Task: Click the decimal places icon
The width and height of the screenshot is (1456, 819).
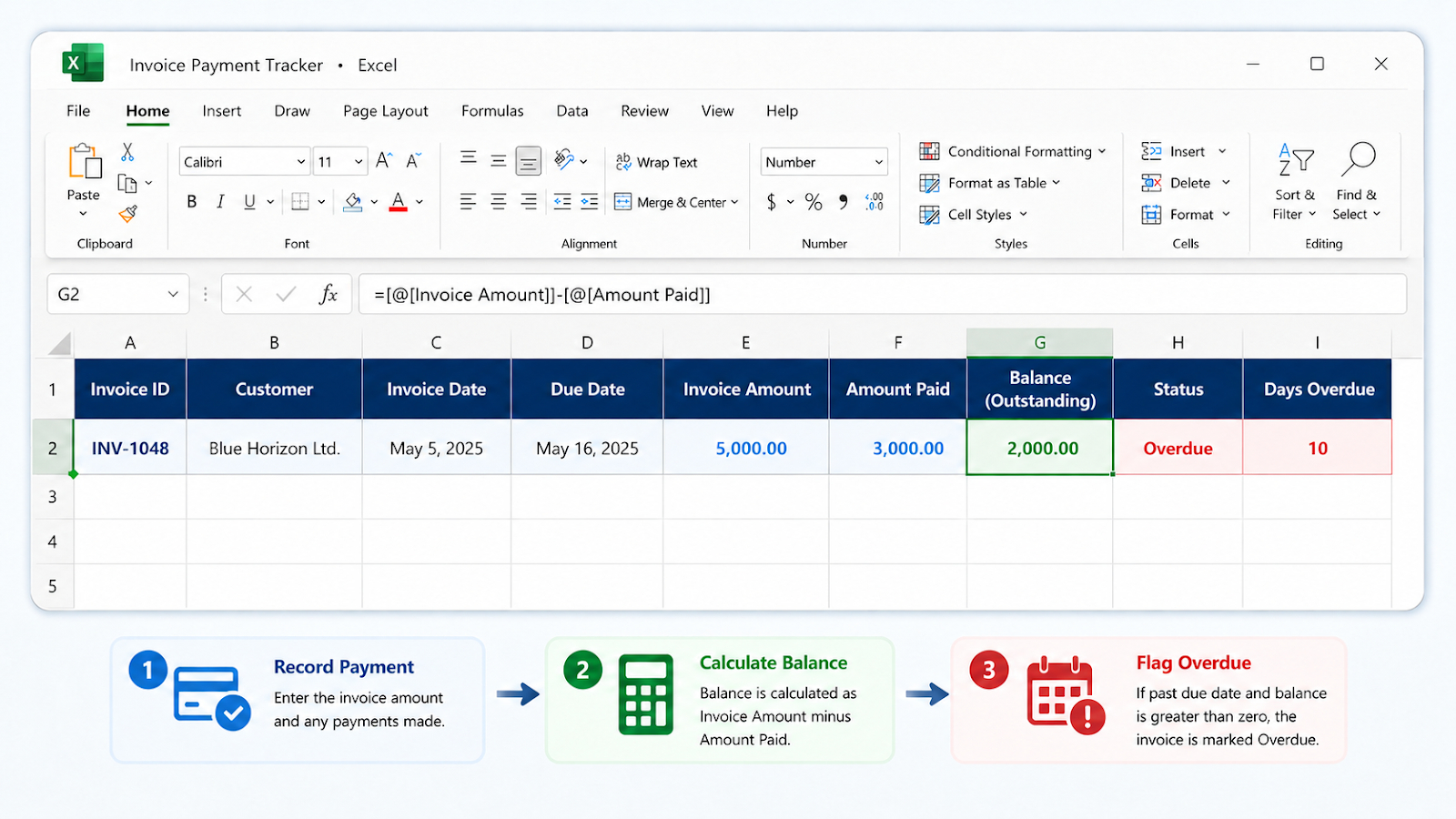Action: 875,202
